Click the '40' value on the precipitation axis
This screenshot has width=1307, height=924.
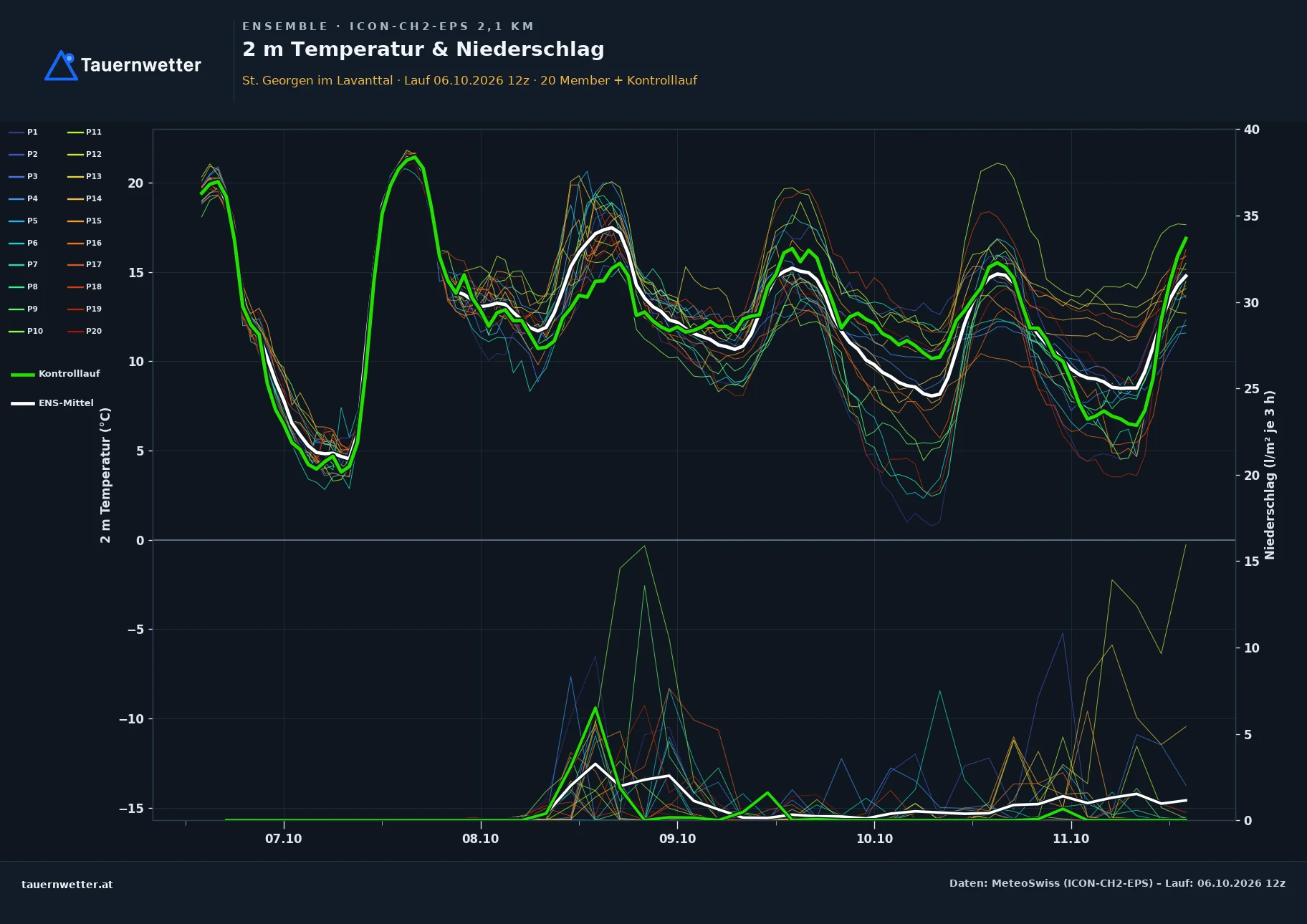1252,130
